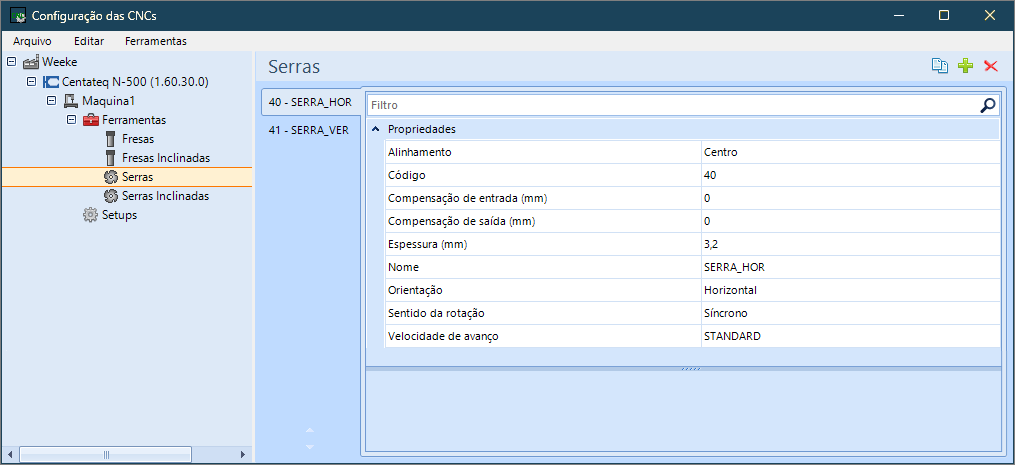Collapse the Centateq N-500 tree node
The image size is (1015, 465).
(31, 82)
